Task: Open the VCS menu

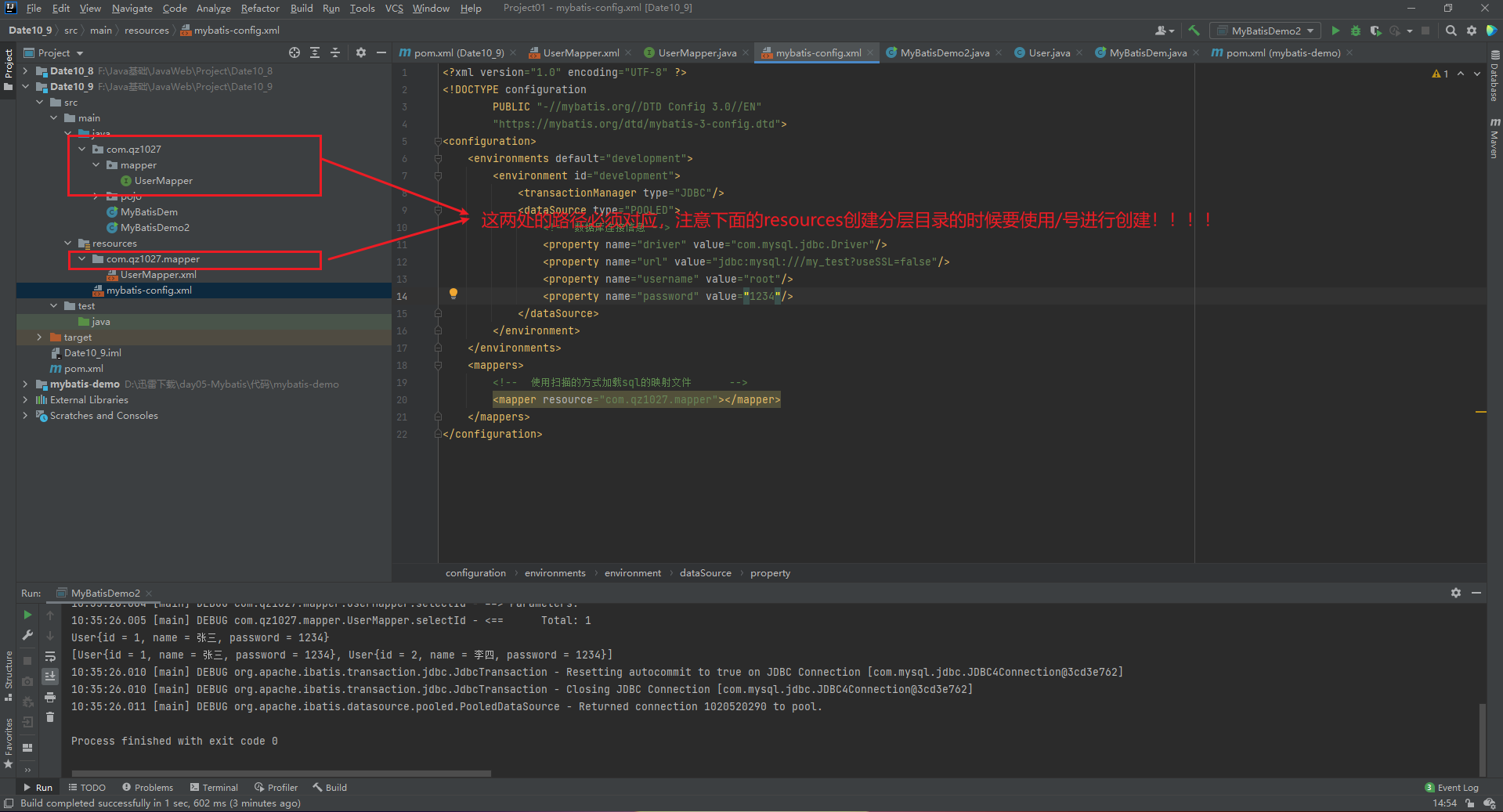Action: click(x=394, y=8)
